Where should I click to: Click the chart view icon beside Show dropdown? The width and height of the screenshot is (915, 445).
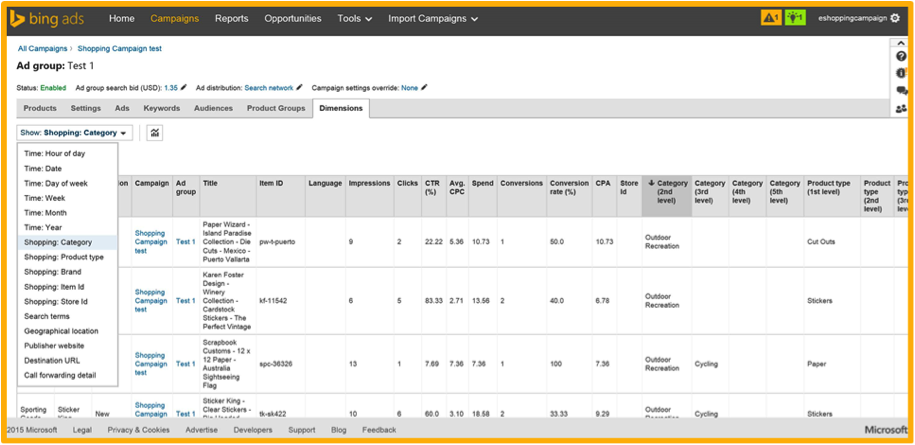[155, 132]
